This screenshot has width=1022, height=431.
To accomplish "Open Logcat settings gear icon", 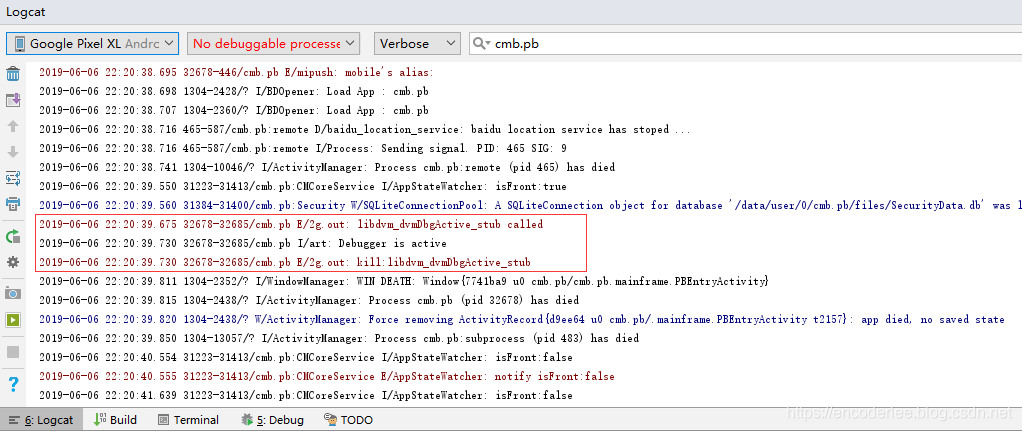I will pyautogui.click(x=12, y=261).
